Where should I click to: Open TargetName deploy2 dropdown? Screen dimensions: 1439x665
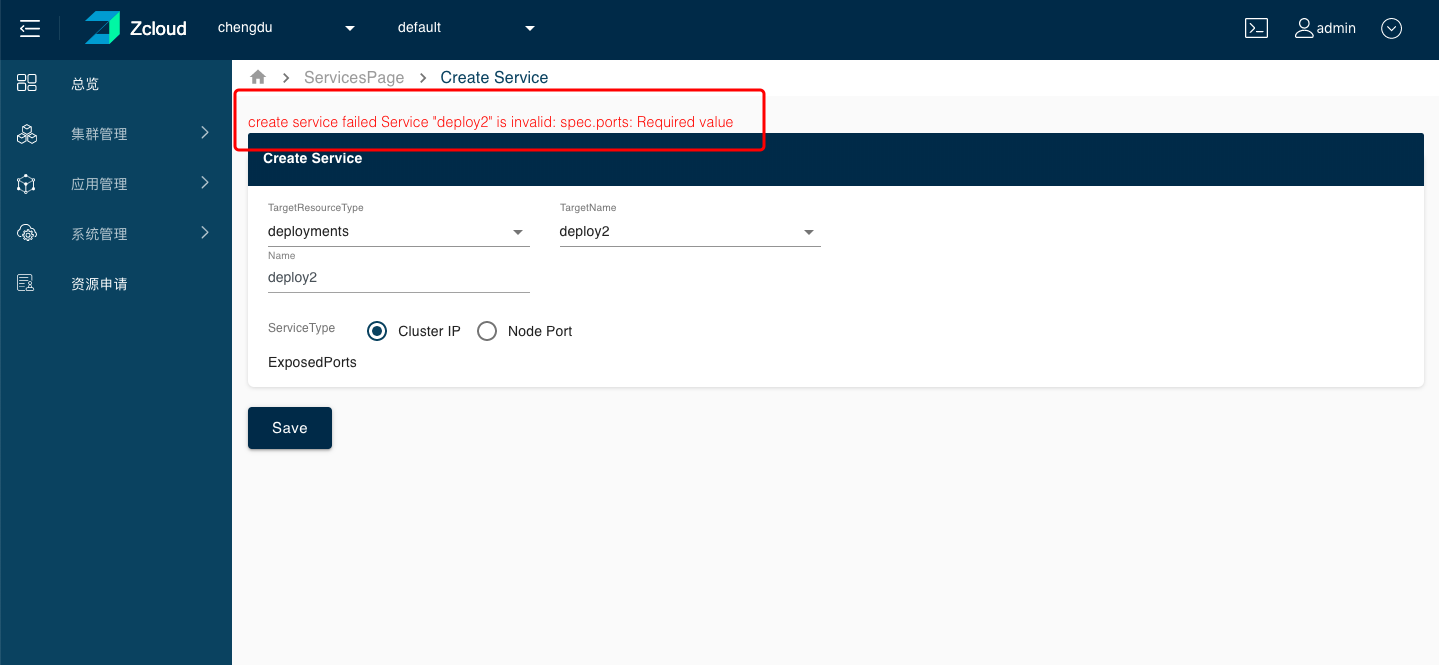tap(690, 231)
